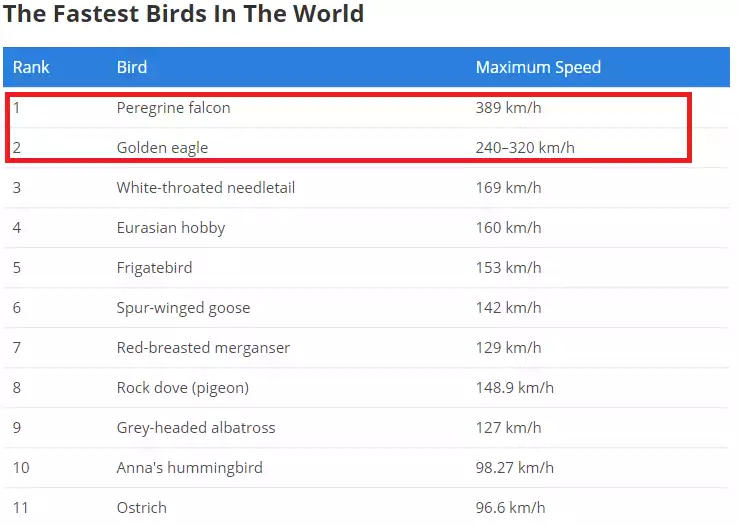Click the Bird column header
Viewport: 738px width, 526px height.
(x=132, y=67)
